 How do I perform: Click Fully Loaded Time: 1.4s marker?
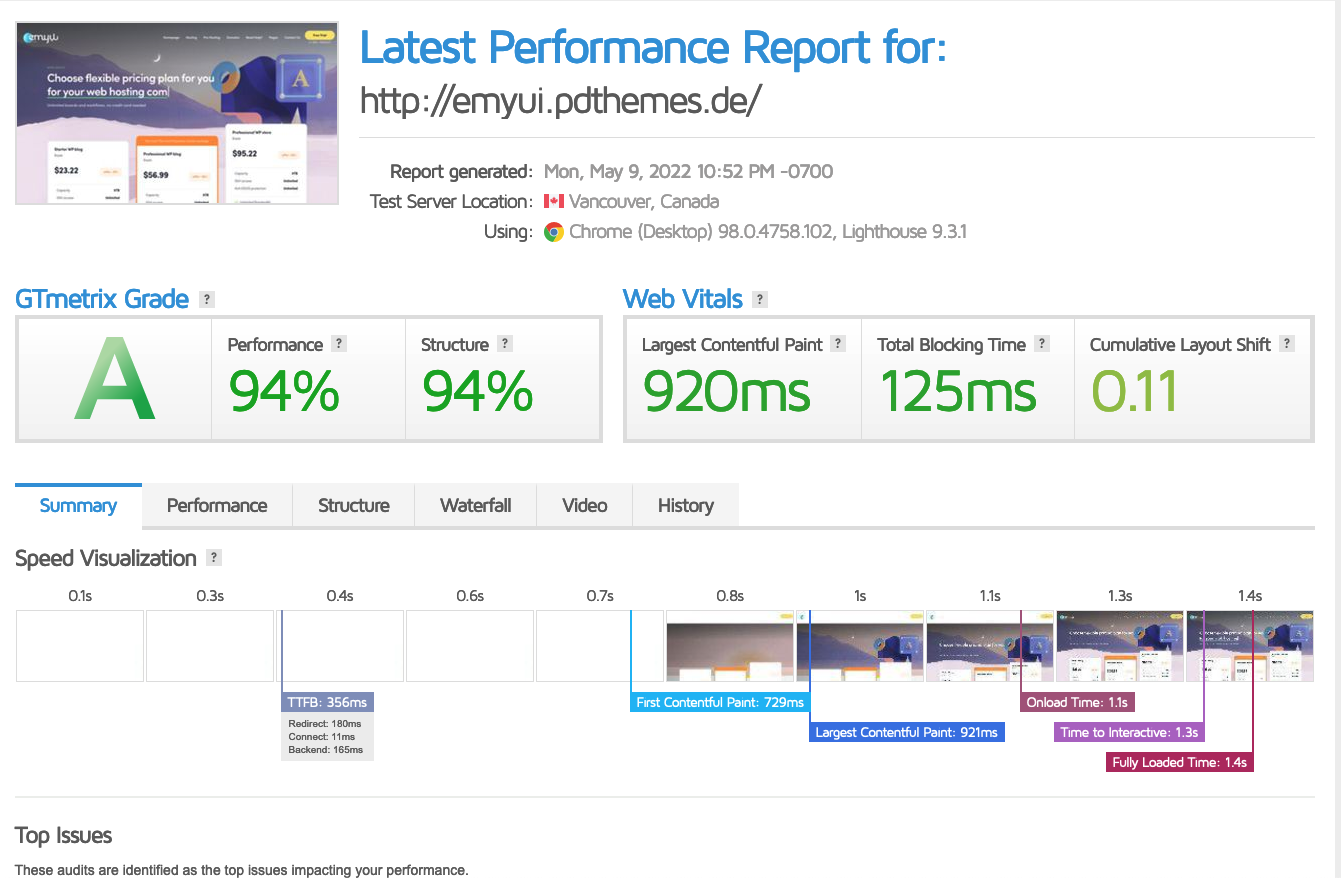pyautogui.click(x=1180, y=762)
